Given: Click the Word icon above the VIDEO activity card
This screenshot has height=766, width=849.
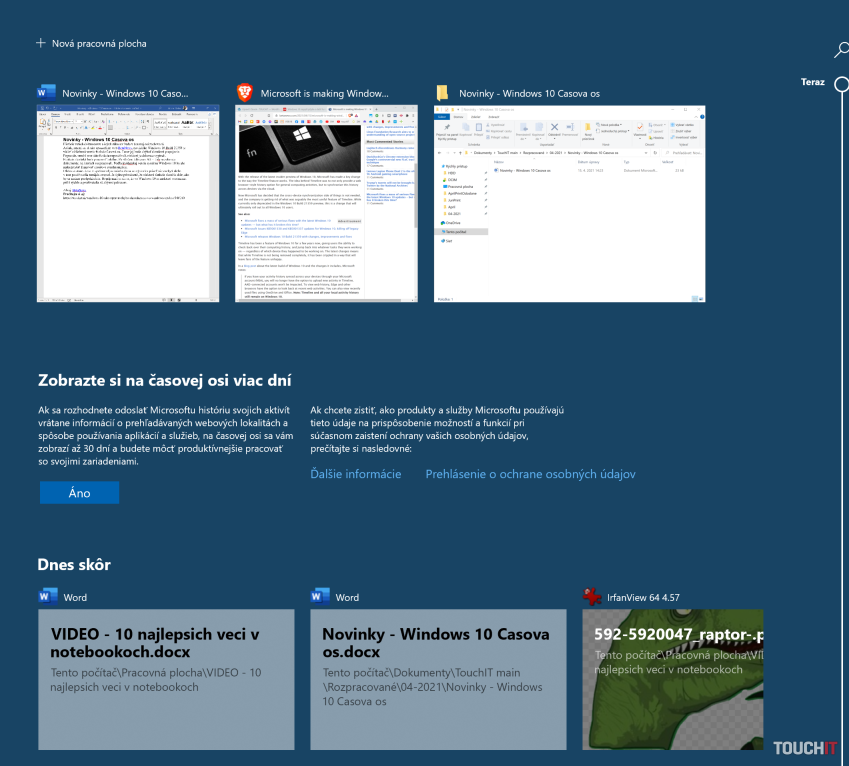Looking at the screenshot, I should 47,597.
